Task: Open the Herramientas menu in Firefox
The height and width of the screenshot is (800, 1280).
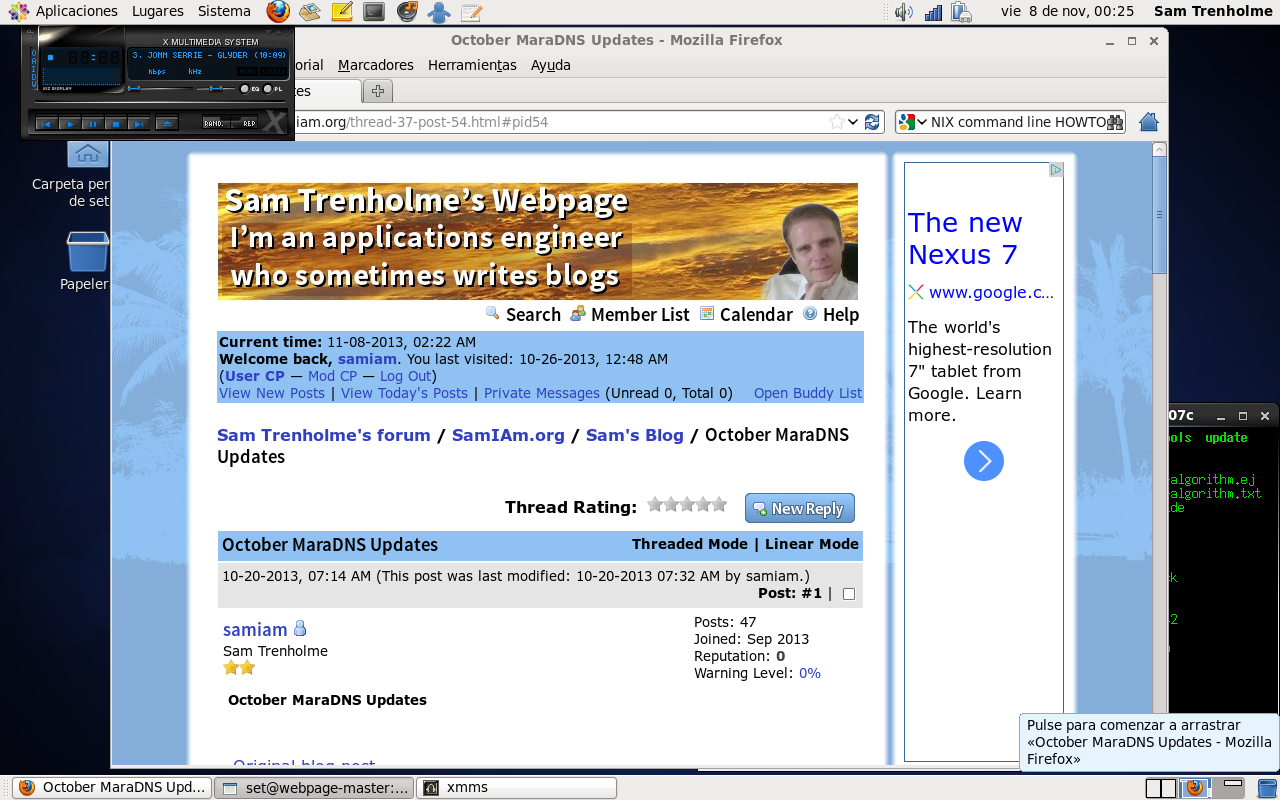Action: click(472, 65)
